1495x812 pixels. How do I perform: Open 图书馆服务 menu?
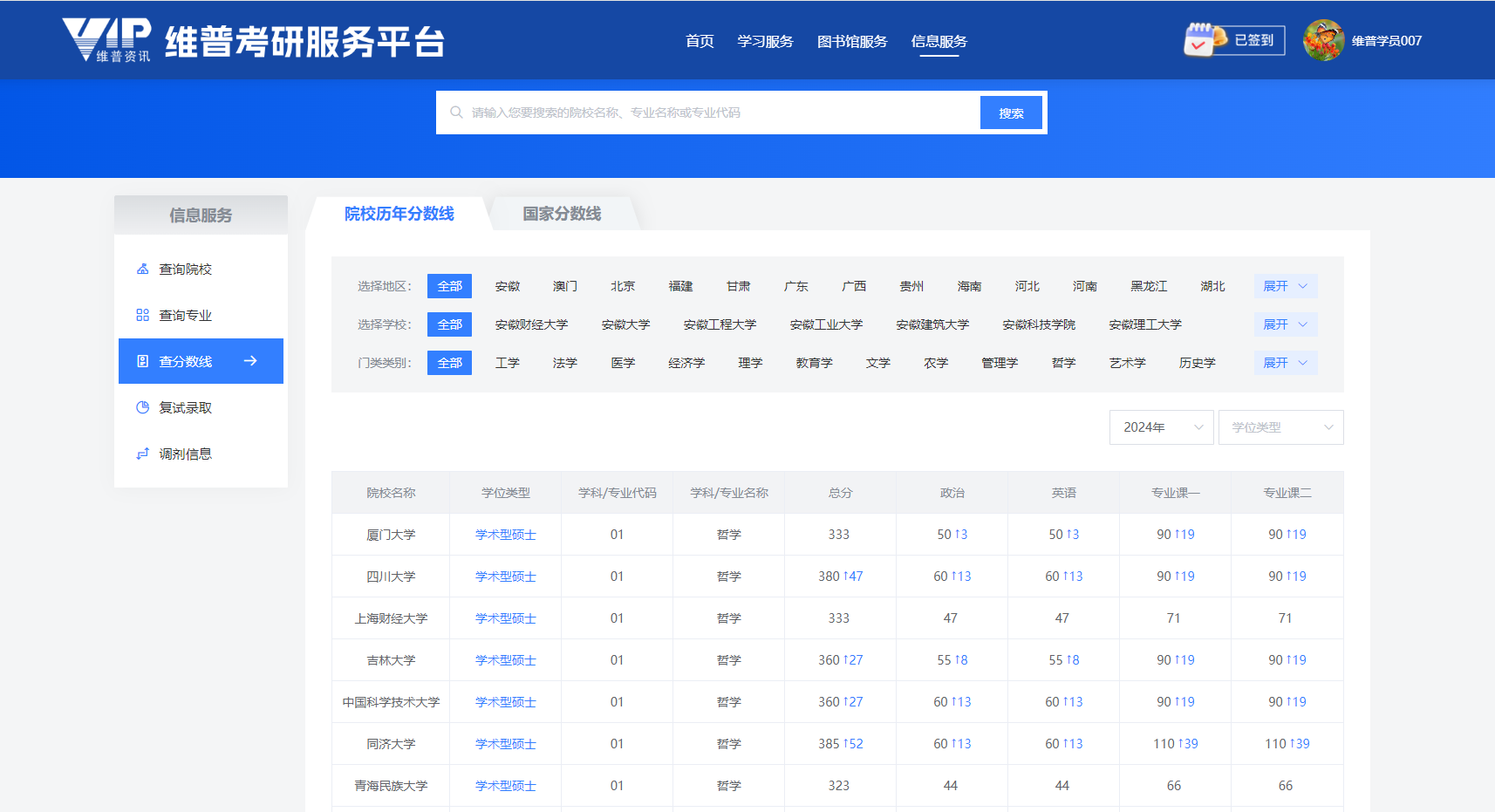(852, 41)
